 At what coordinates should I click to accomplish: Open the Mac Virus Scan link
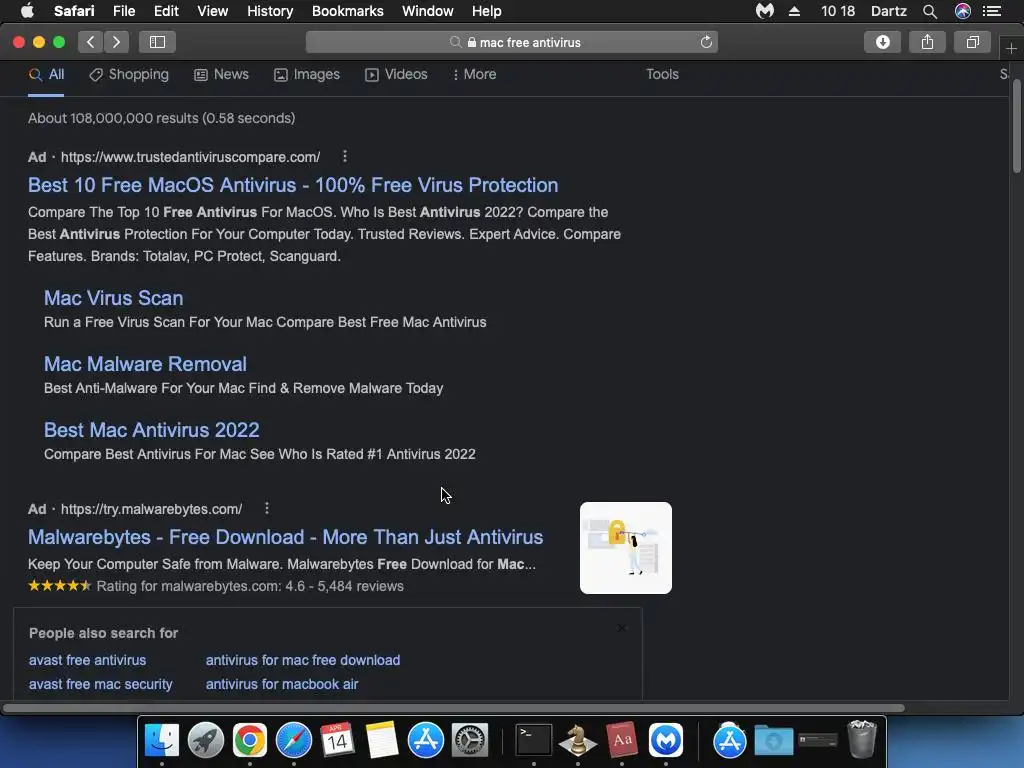(x=114, y=298)
